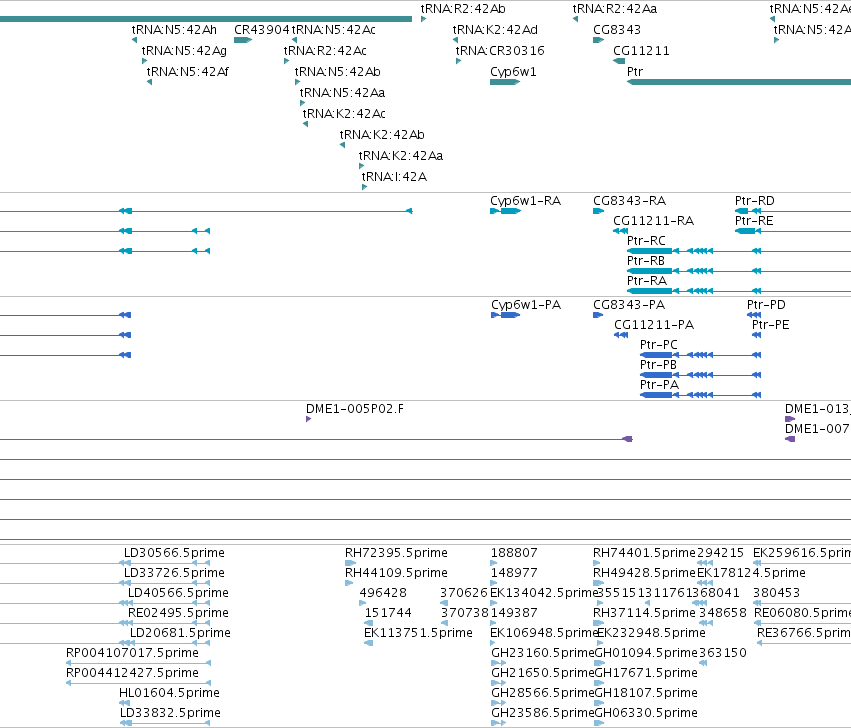Click the GH17671.5prime EST label

[646, 673]
